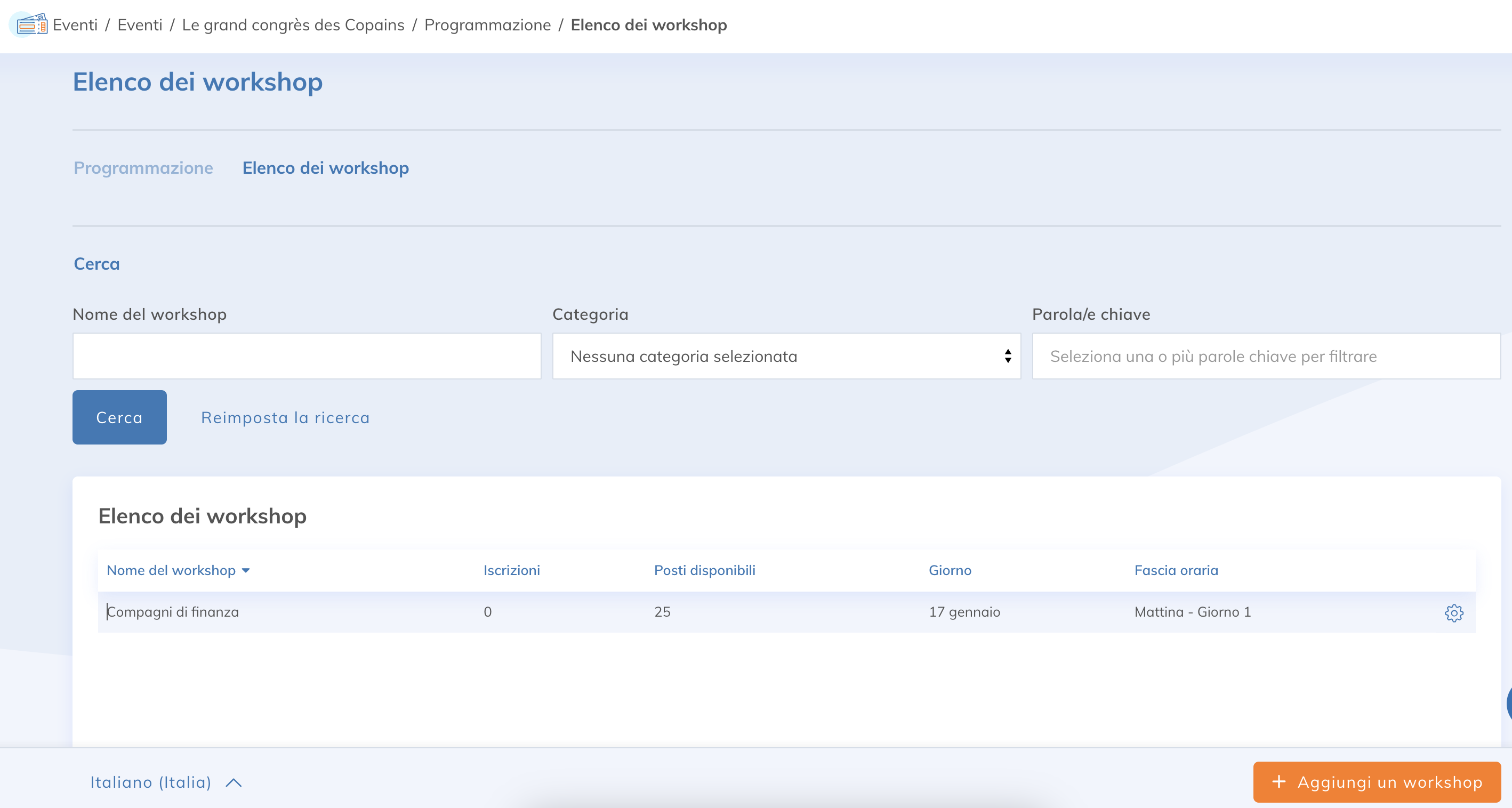Go to Le grand congrès des Copains breadcrumb

click(x=293, y=25)
